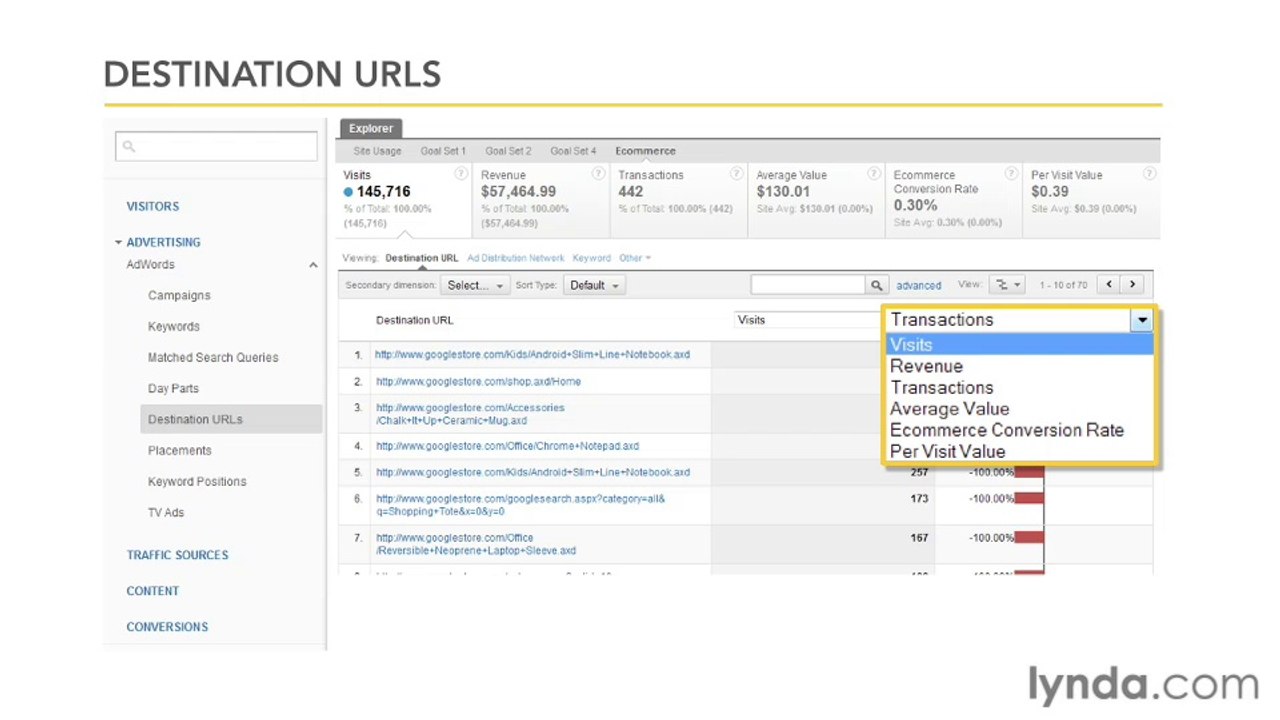Click into the sidebar search field

click(216, 146)
